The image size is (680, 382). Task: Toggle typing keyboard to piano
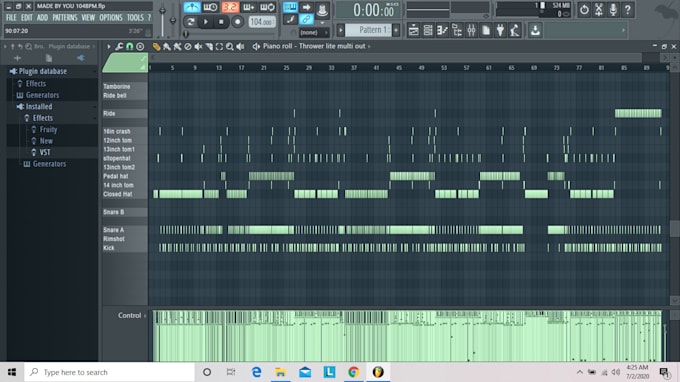[x=290, y=7]
